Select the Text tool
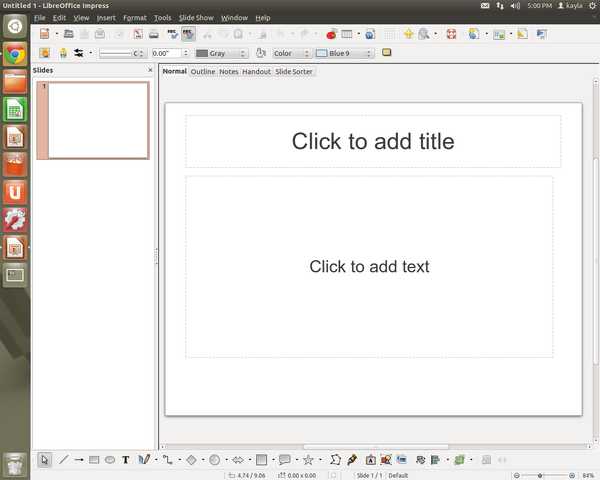Viewport: 600px width, 480px height. point(126,459)
